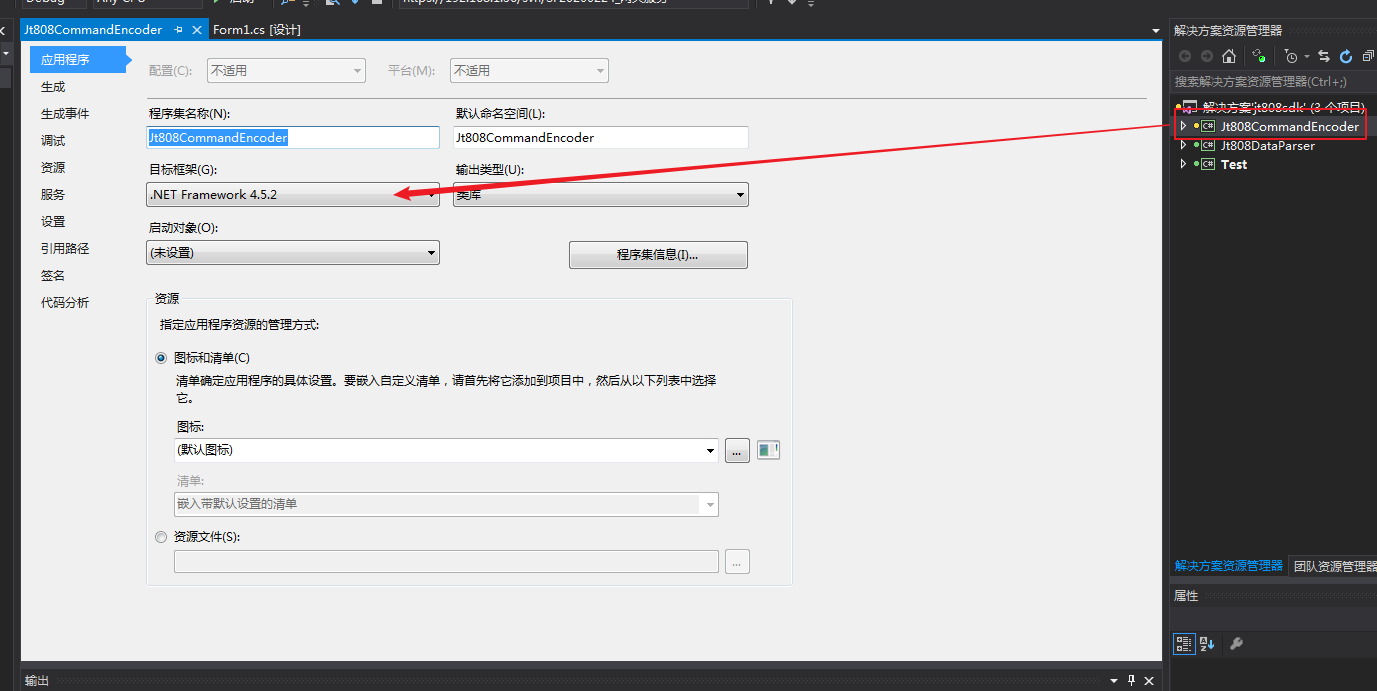Screen dimensions: 1377x691
Task: Click the 默认命名空间 text field
Action: 600,138
